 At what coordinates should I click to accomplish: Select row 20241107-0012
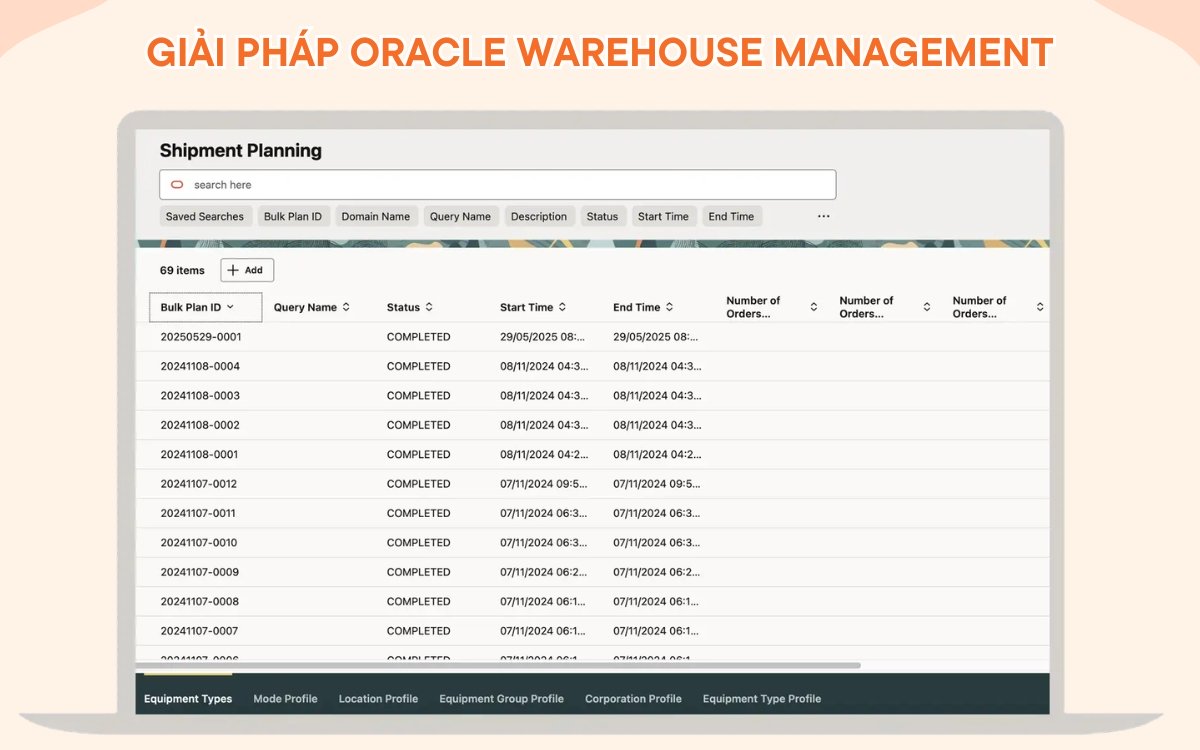coord(593,484)
